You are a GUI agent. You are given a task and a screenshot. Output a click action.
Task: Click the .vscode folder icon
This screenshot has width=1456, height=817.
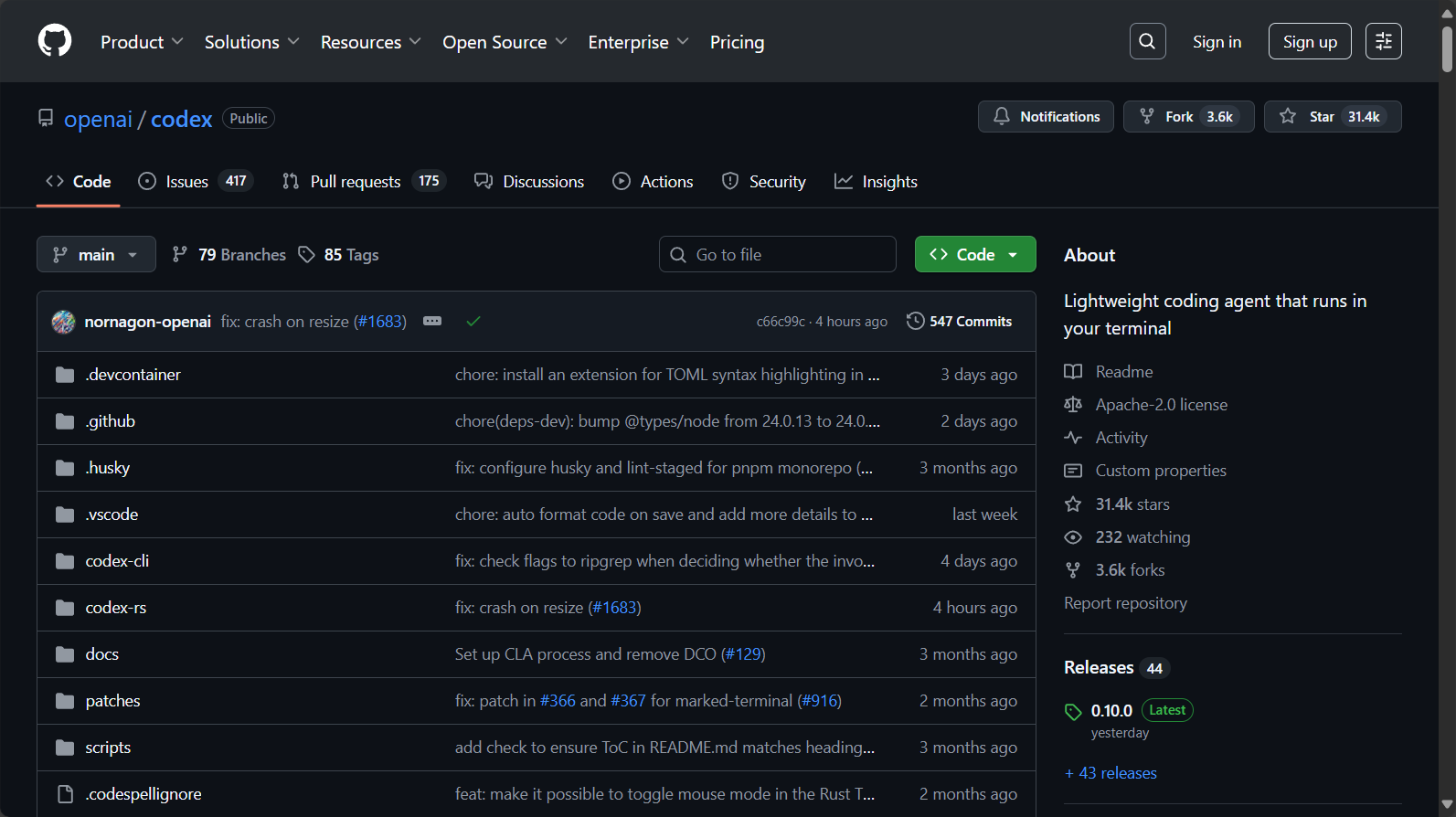pos(65,515)
